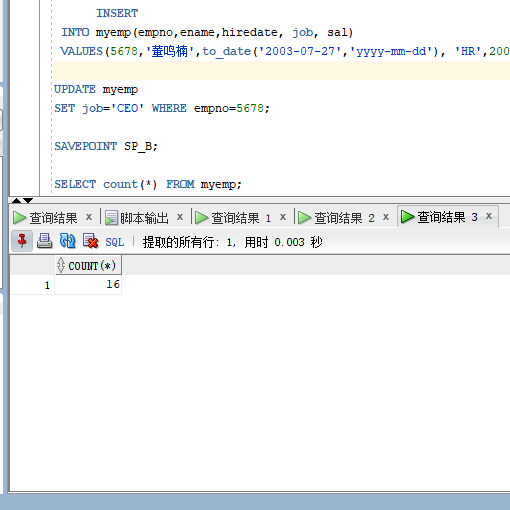Image resolution: width=510 pixels, height=510 pixels.
Task: Click the print results icon
Action: (44, 241)
